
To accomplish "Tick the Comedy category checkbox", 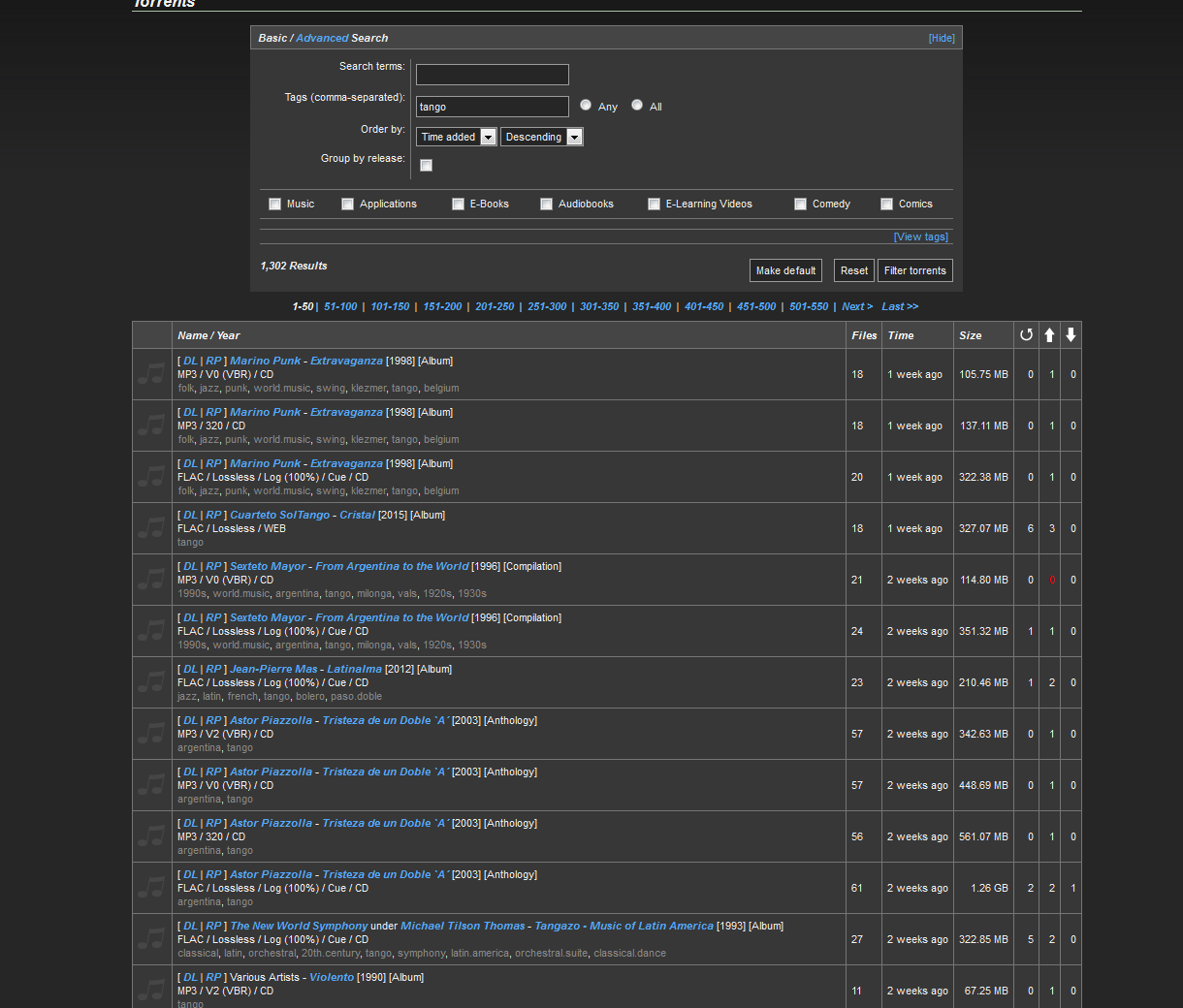I will (x=800, y=204).
